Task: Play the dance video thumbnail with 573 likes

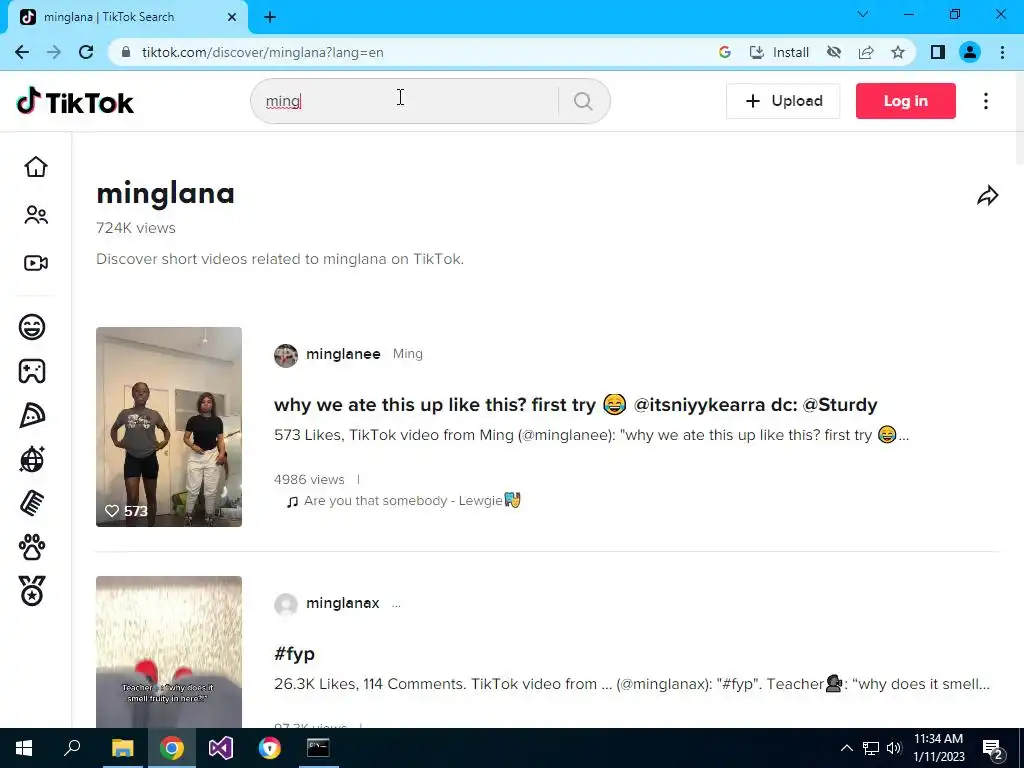Action: (168, 427)
